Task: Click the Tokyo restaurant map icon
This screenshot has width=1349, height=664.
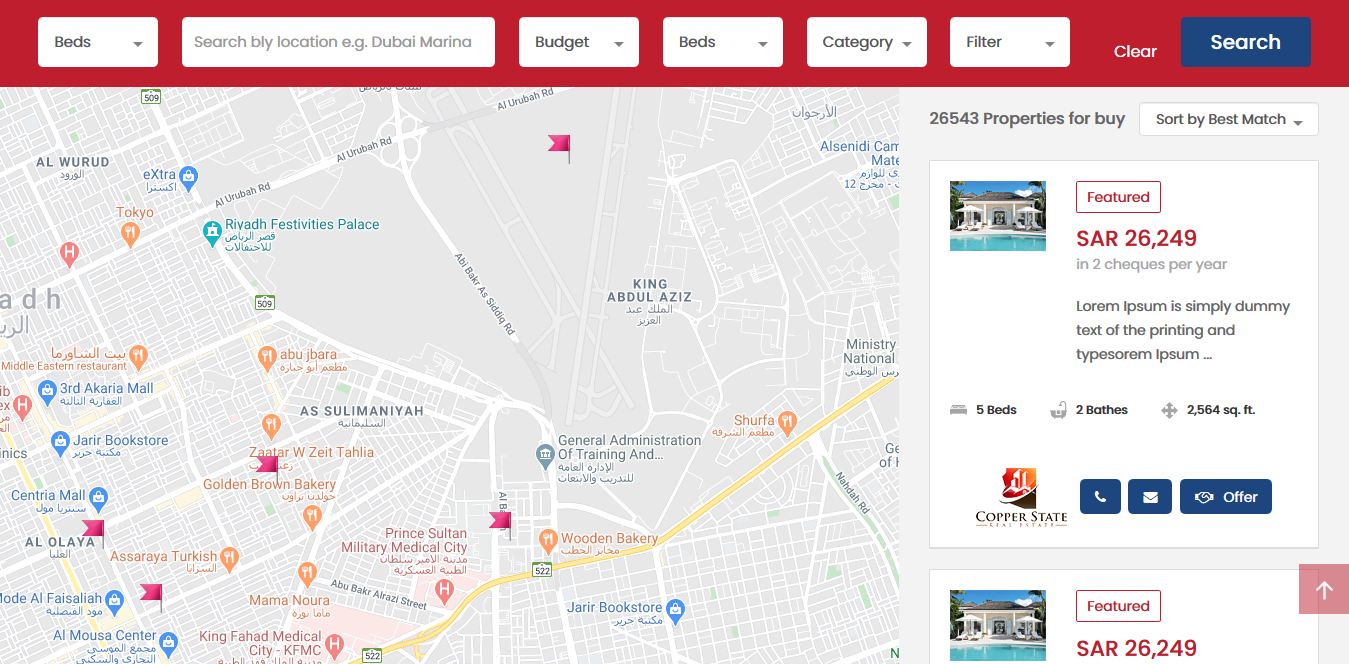Action: 130,236
